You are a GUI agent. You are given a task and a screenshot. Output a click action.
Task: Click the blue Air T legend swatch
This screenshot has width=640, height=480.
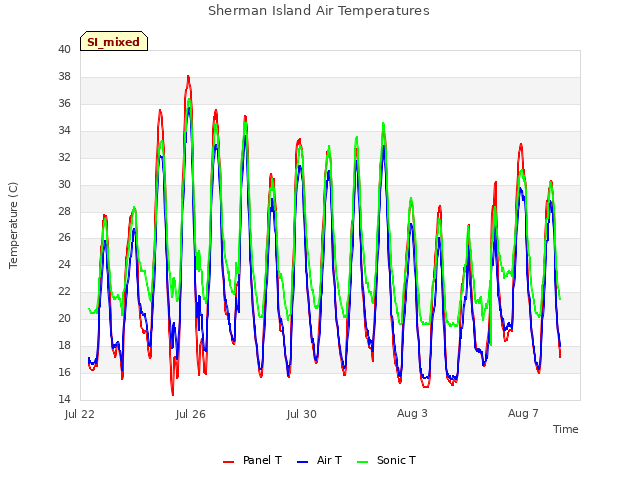tap(302, 462)
